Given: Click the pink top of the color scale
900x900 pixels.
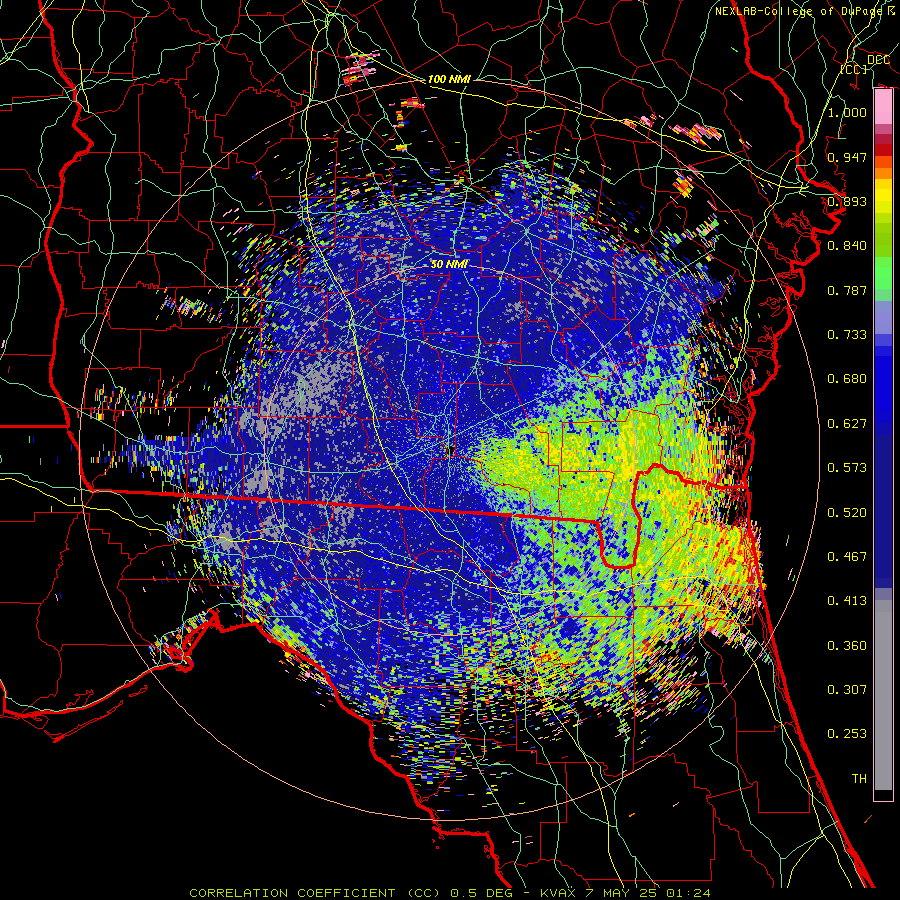Looking at the screenshot, I should [883, 107].
